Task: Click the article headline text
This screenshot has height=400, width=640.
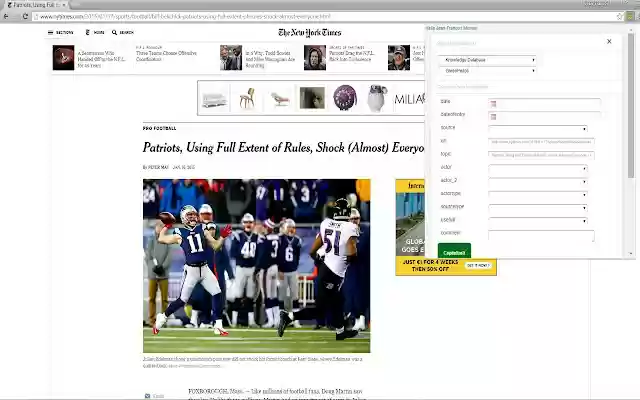Action: (284, 147)
